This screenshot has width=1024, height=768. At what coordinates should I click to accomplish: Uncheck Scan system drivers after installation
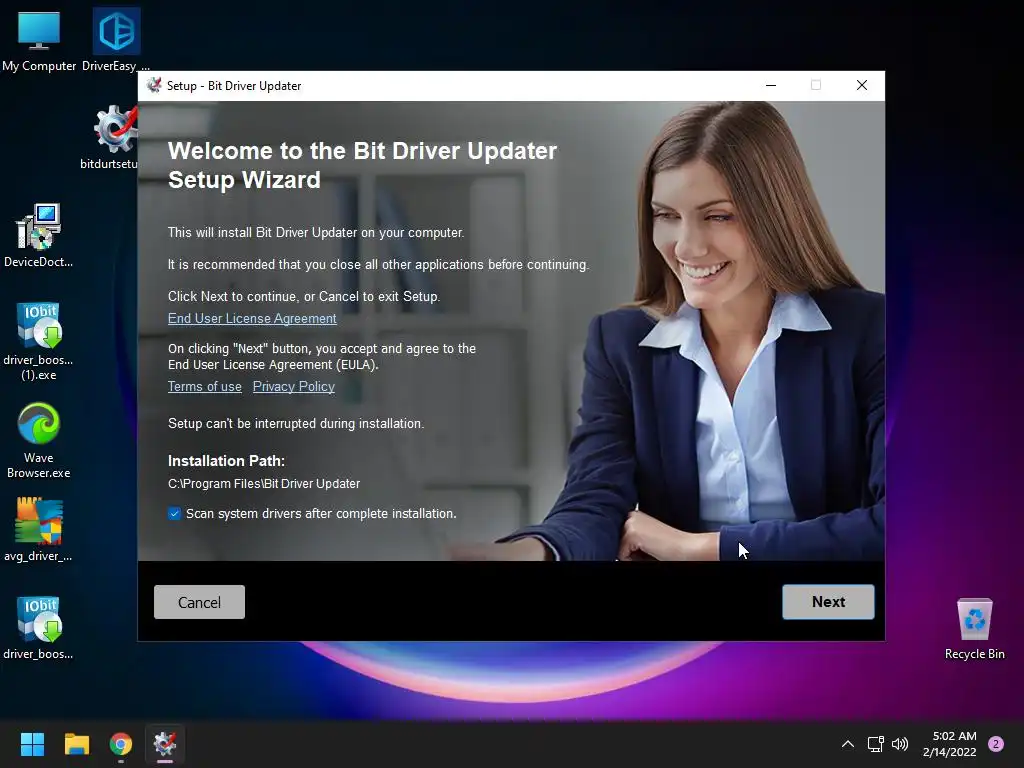point(174,513)
